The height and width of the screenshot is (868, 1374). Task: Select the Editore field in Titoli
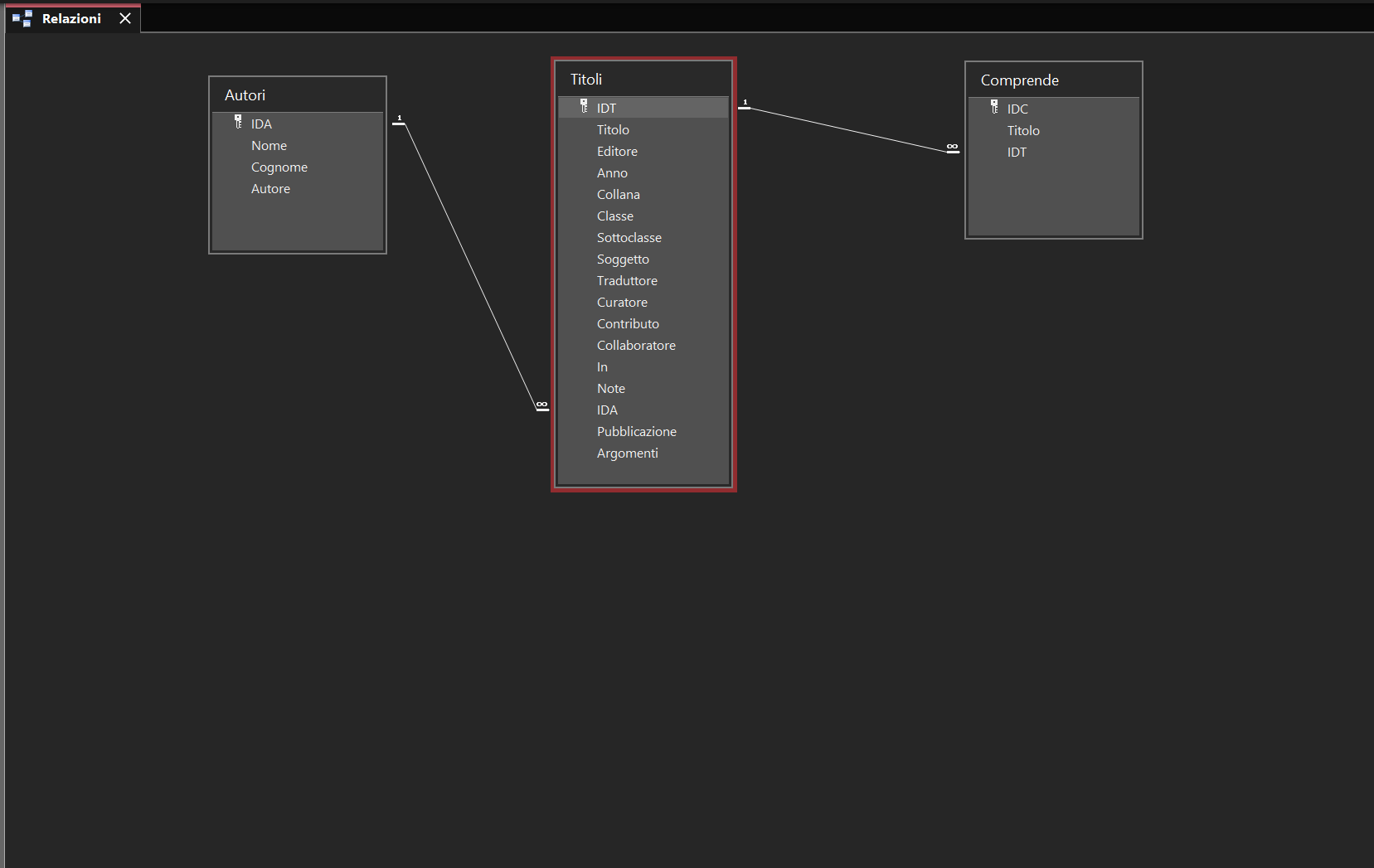pos(617,152)
